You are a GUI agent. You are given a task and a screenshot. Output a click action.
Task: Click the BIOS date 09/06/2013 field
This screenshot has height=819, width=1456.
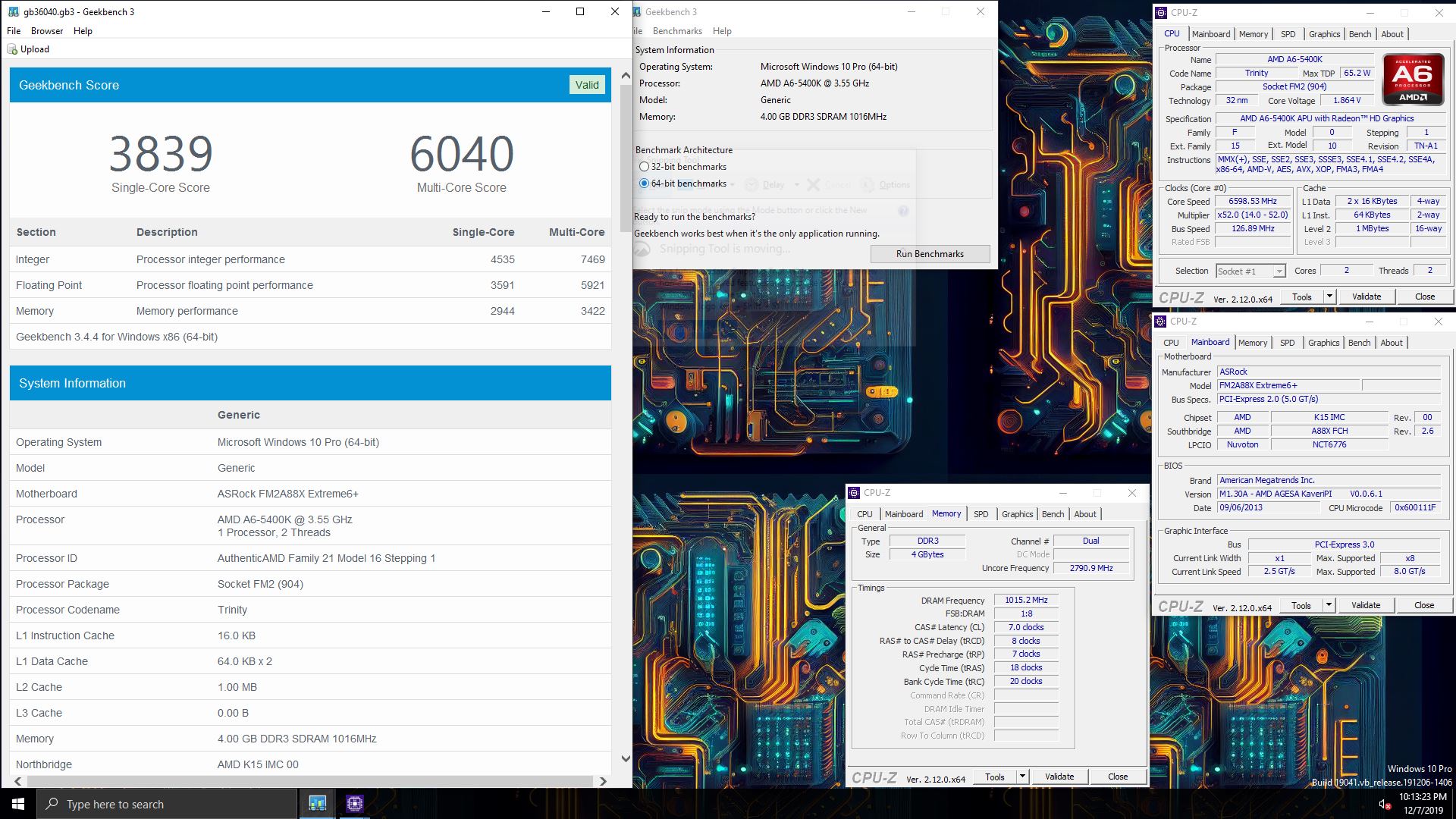click(1268, 508)
